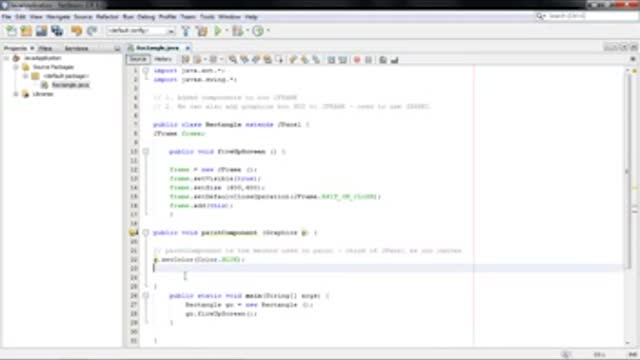
Task: Open the File menu
Action: click(6, 17)
